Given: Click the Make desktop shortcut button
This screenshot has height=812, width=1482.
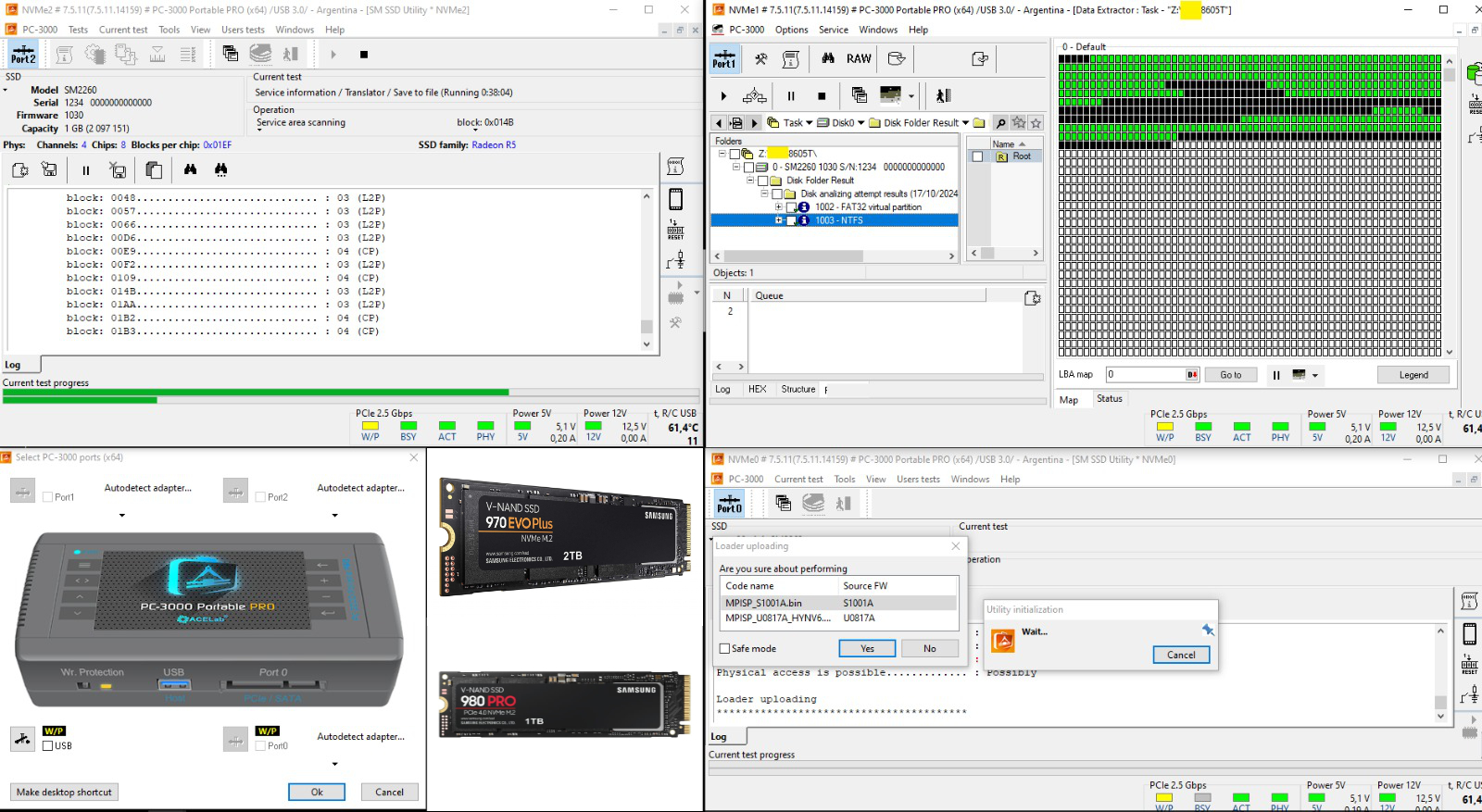Looking at the screenshot, I should click(65, 793).
